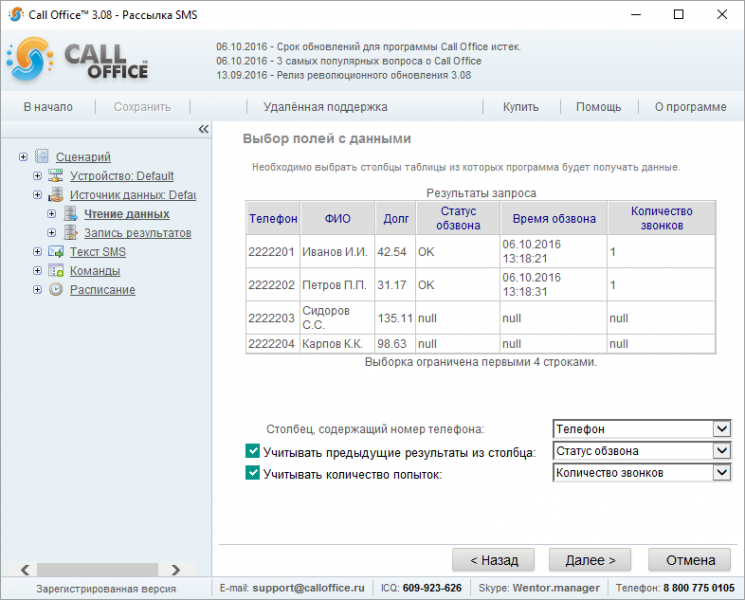Click the Время обзвона column header
The width and height of the screenshot is (745, 600).
554,218
